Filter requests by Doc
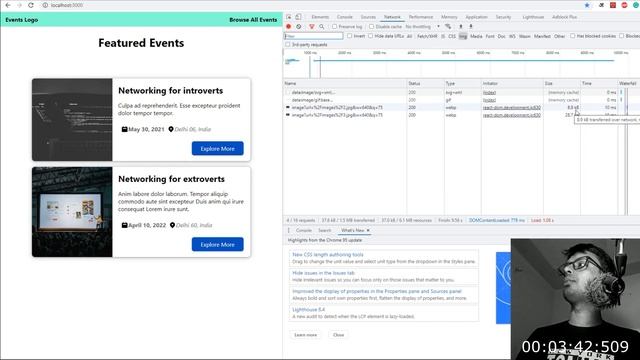 501,36
